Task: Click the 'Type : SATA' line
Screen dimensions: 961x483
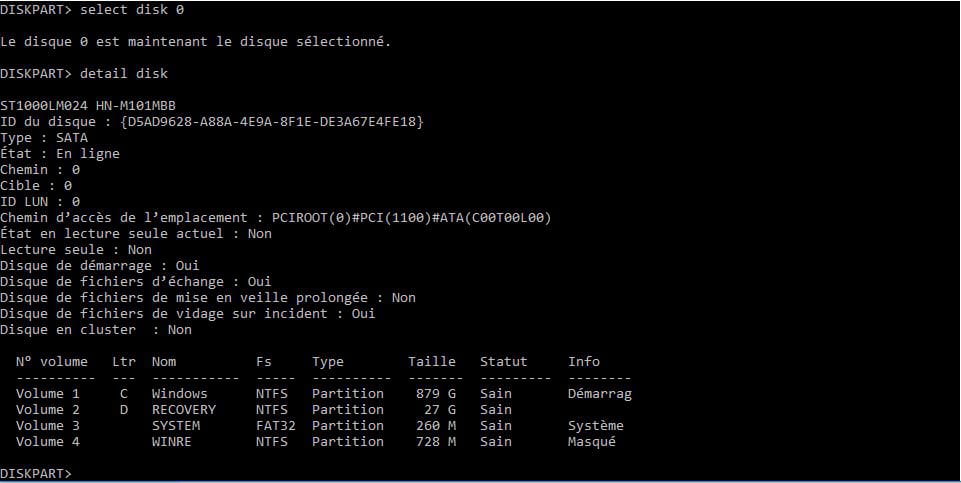Action: click(44, 137)
